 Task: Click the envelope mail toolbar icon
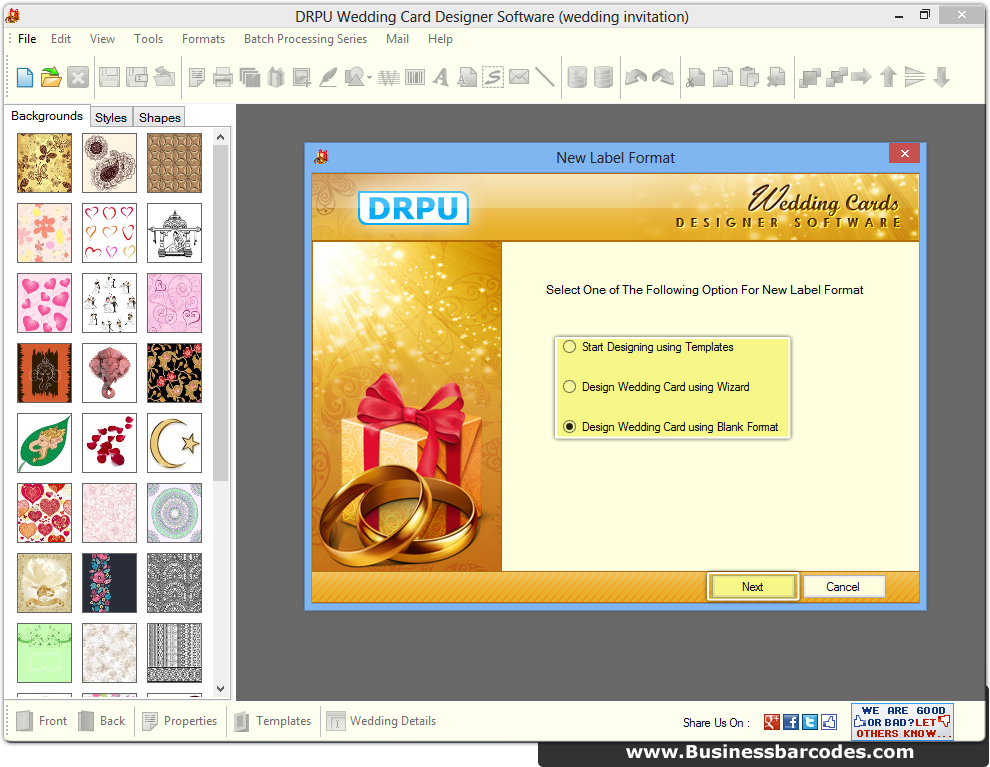[x=519, y=78]
